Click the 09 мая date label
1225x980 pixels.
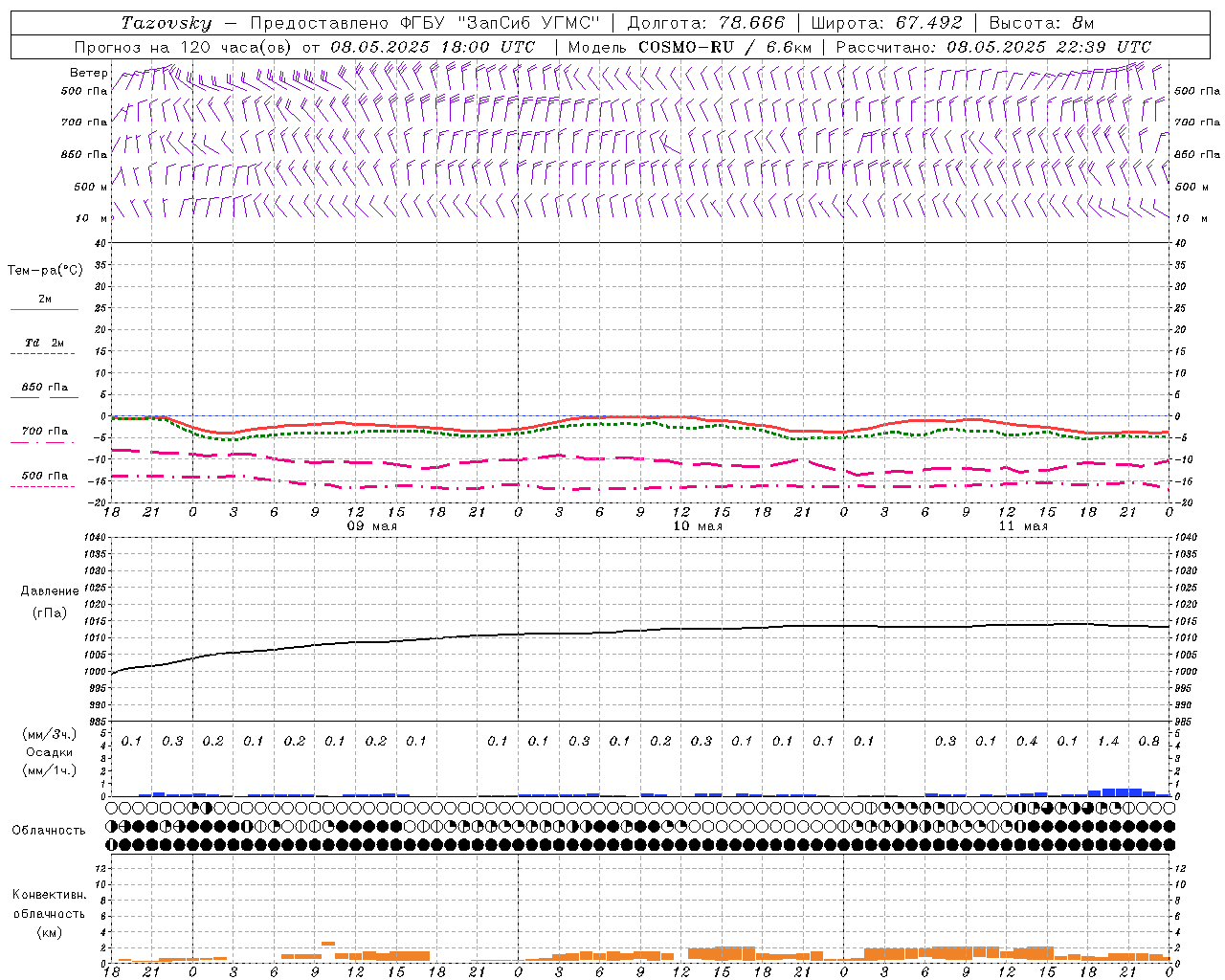coord(371,526)
